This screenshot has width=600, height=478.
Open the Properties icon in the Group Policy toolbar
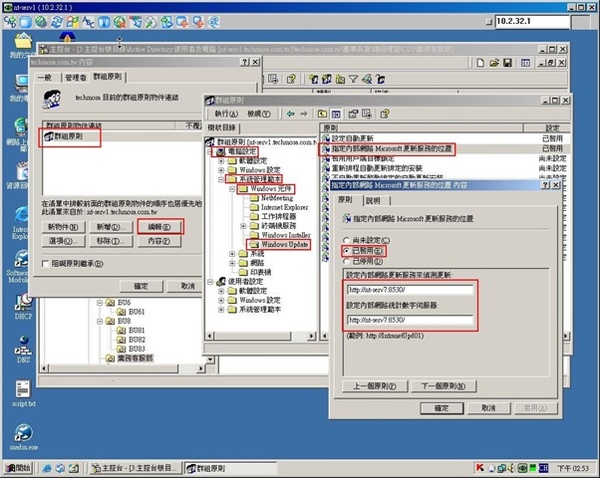353,114
